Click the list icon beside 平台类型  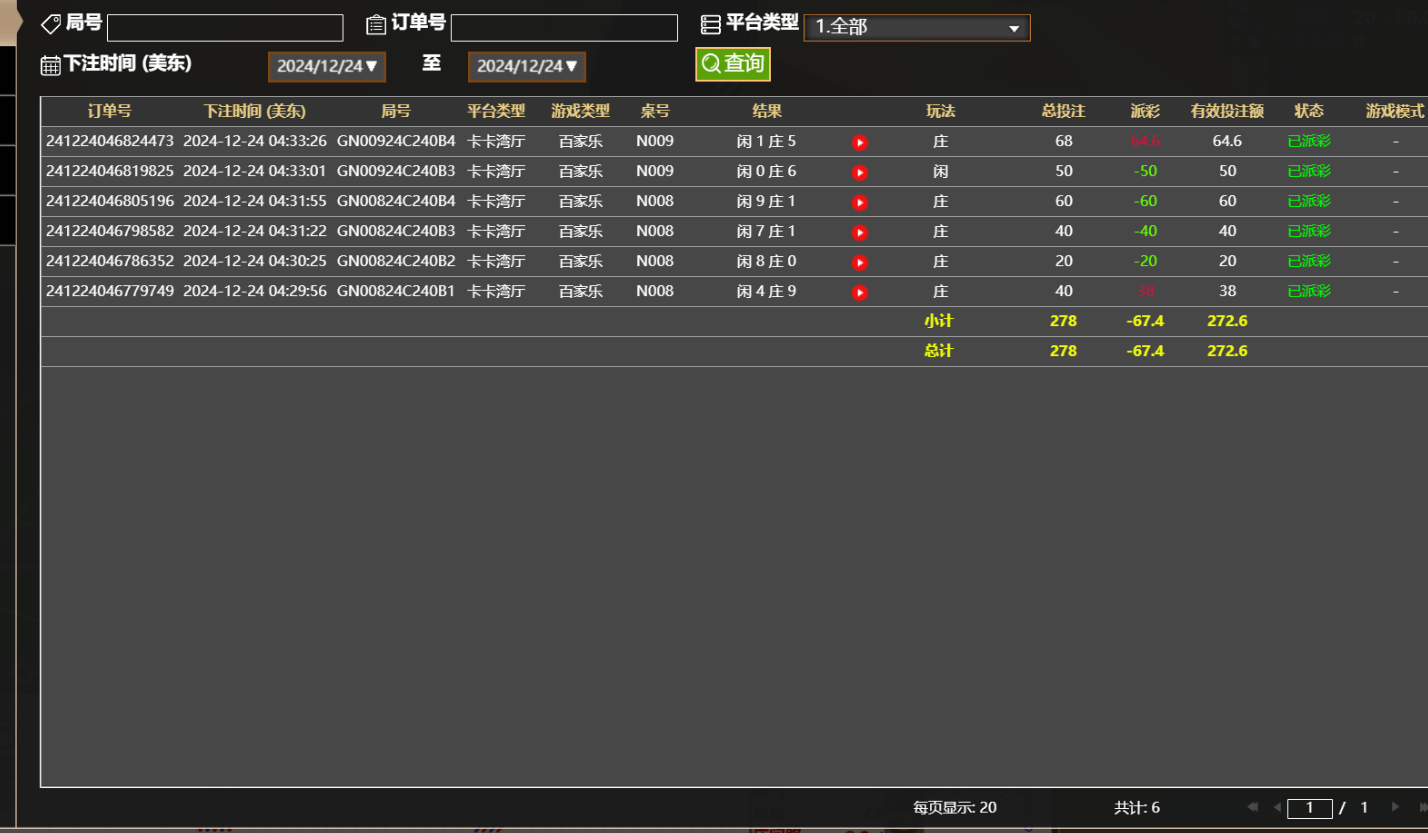(x=712, y=23)
